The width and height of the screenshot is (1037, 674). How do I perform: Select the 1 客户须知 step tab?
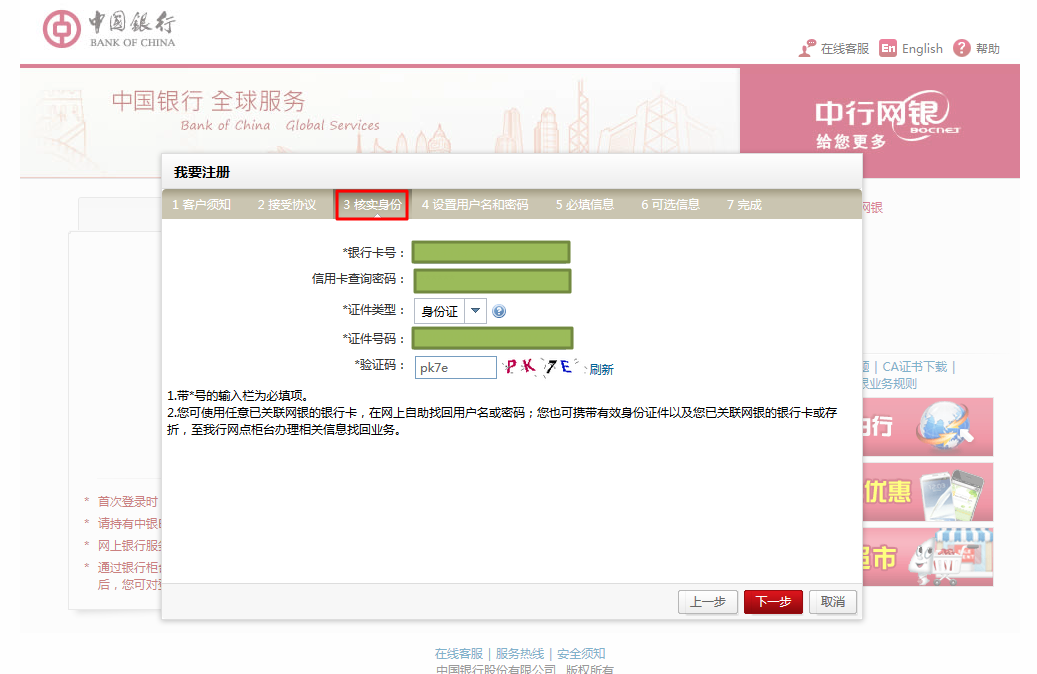201,204
